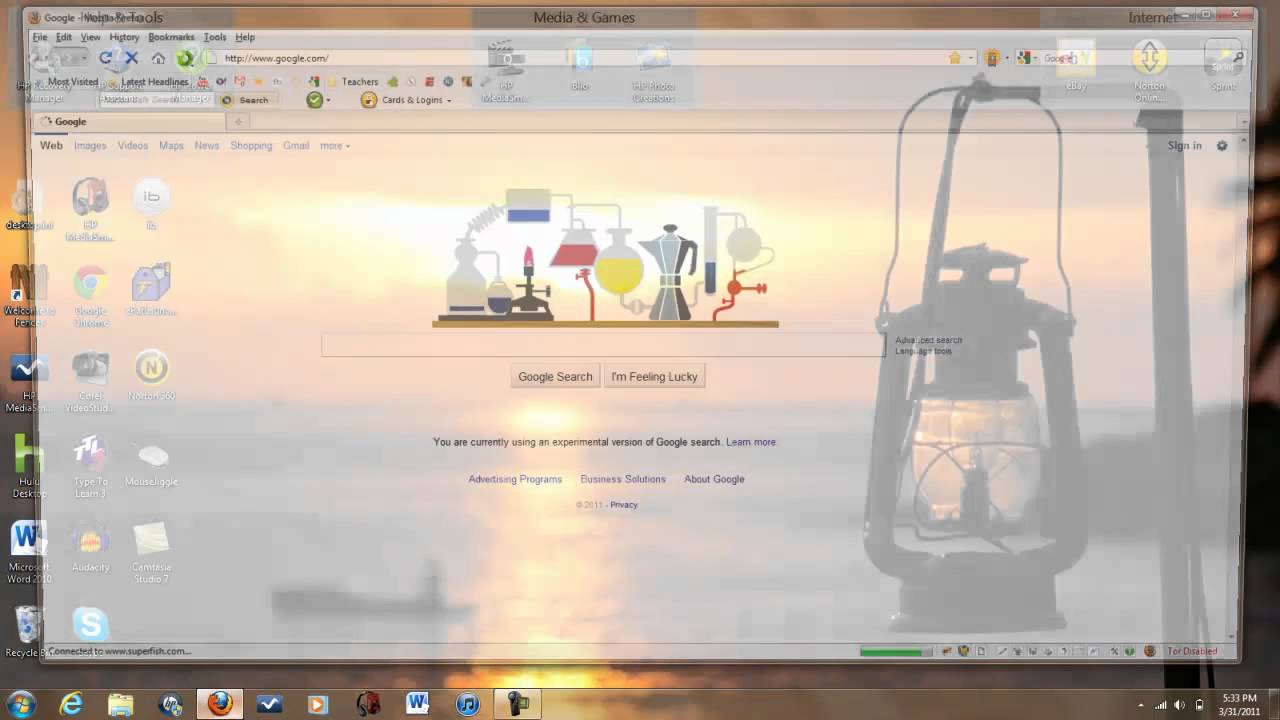Image resolution: width=1280 pixels, height=720 pixels.
Task: Open iTunes from the taskbar
Action: pos(468,704)
